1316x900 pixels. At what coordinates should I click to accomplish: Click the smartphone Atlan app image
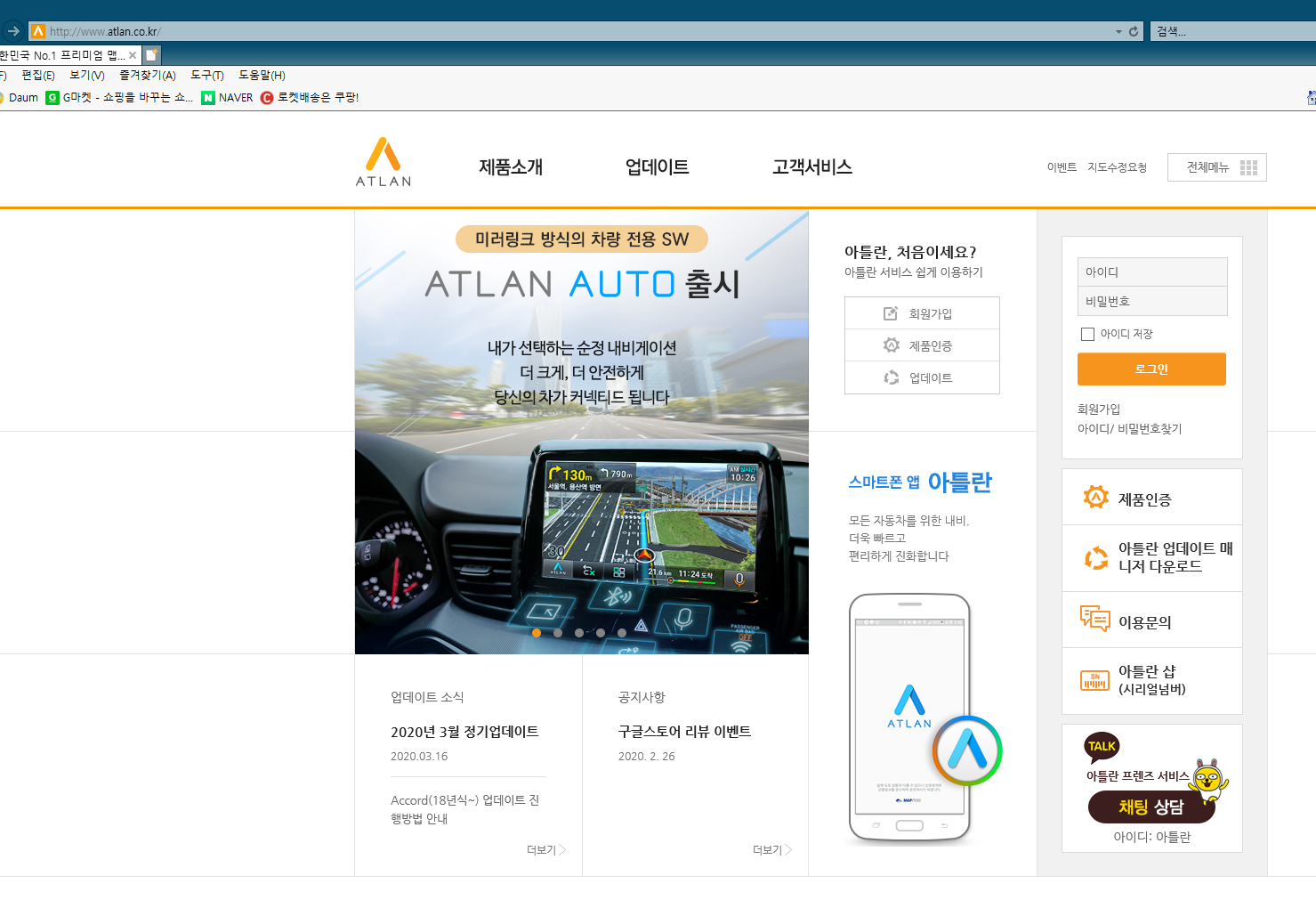pos(909,718)
